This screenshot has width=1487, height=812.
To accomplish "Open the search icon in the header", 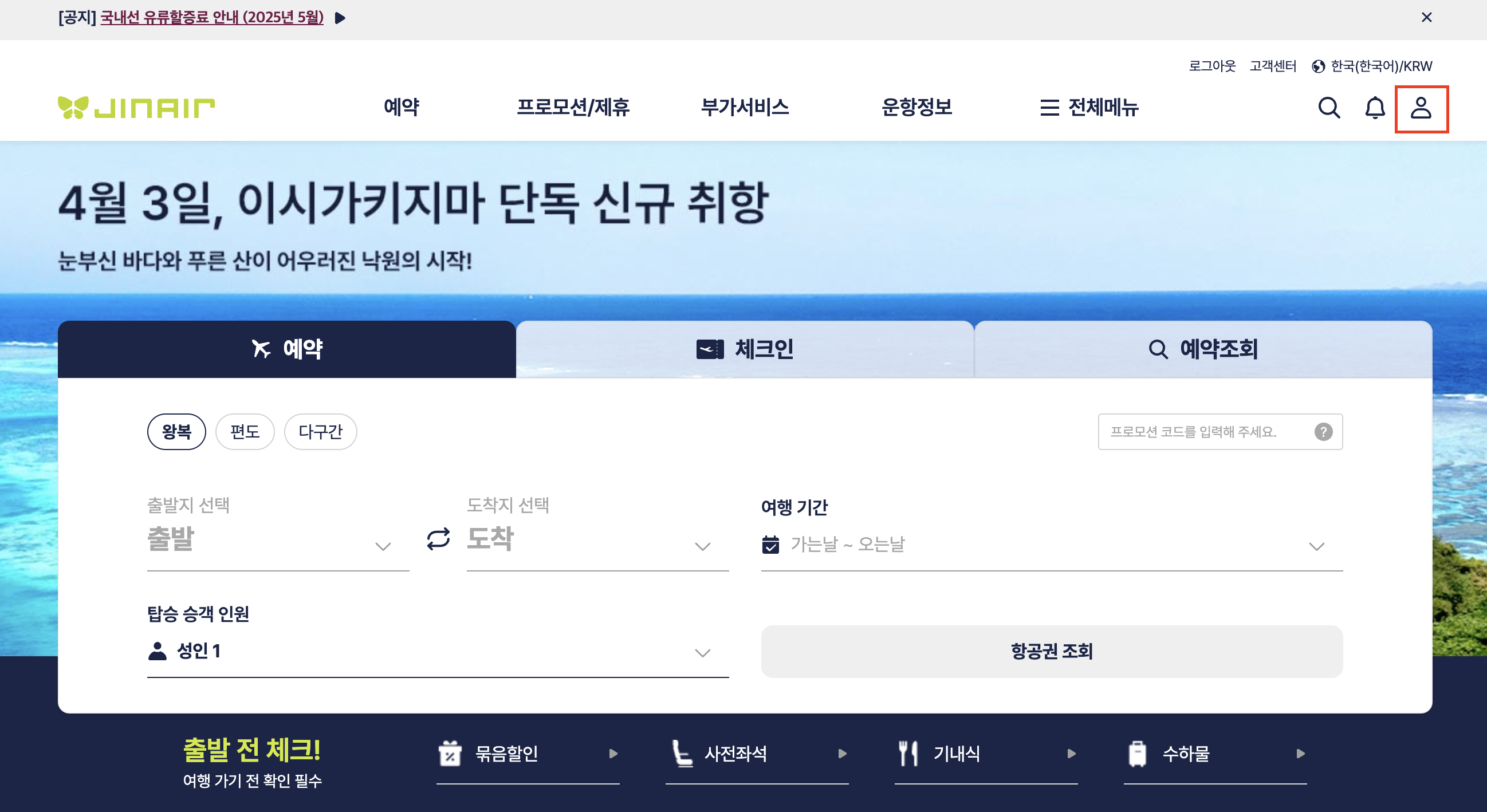I will pos(1329,107).
